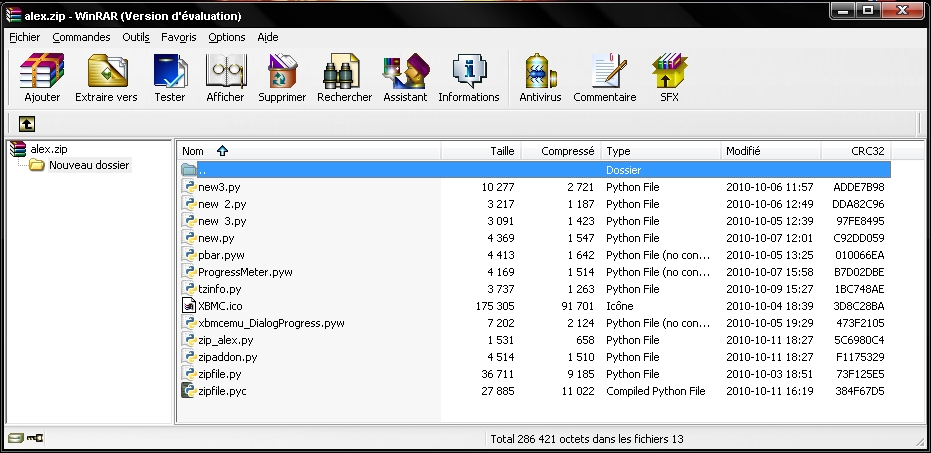Screen dimensions: 931x453
Task: Show archive Informations
Action: (x=468, y=77)
